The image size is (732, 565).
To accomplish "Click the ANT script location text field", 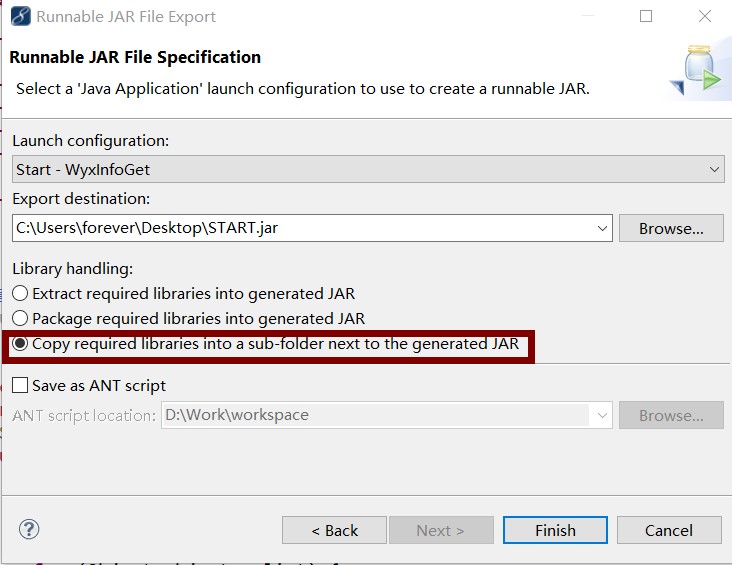I will (x=376, y=415).
